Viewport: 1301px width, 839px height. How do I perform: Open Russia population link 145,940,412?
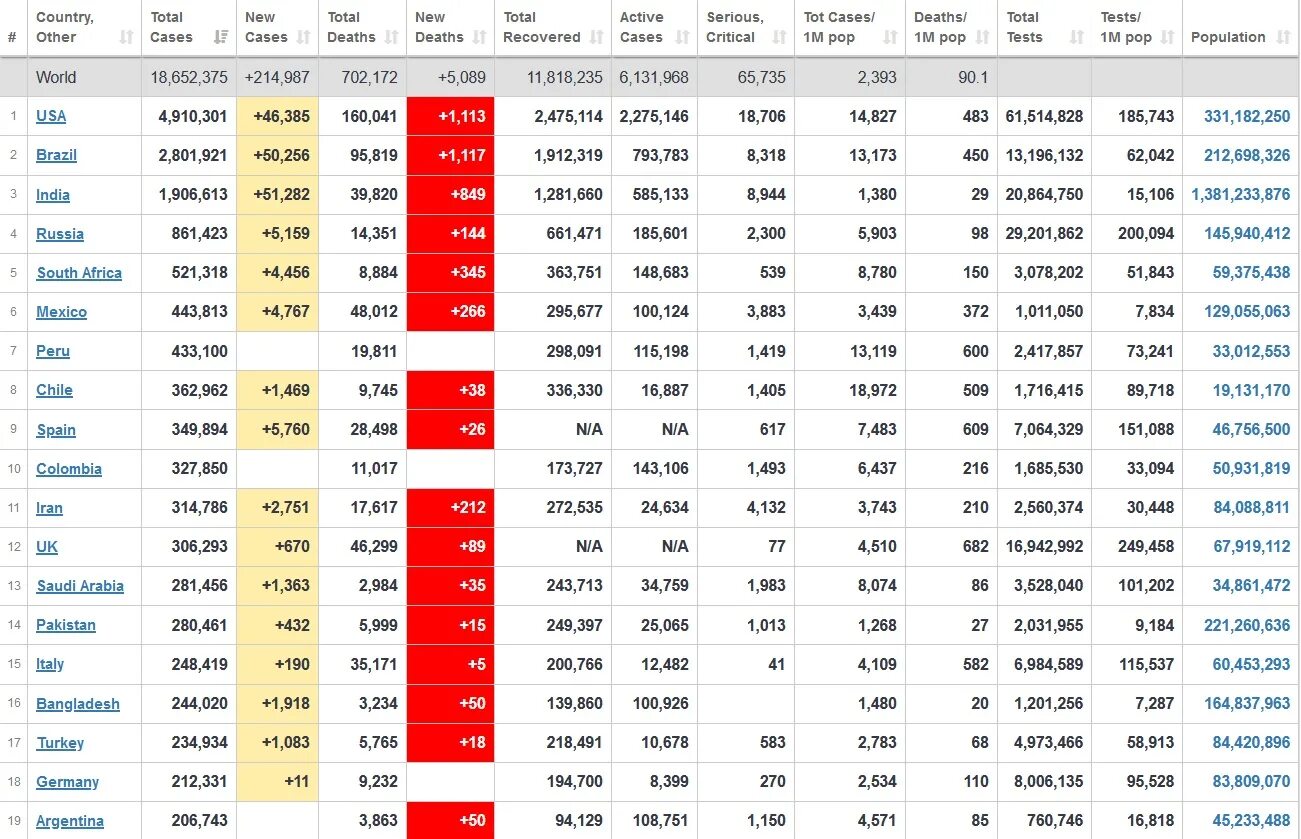[1247, 234]
